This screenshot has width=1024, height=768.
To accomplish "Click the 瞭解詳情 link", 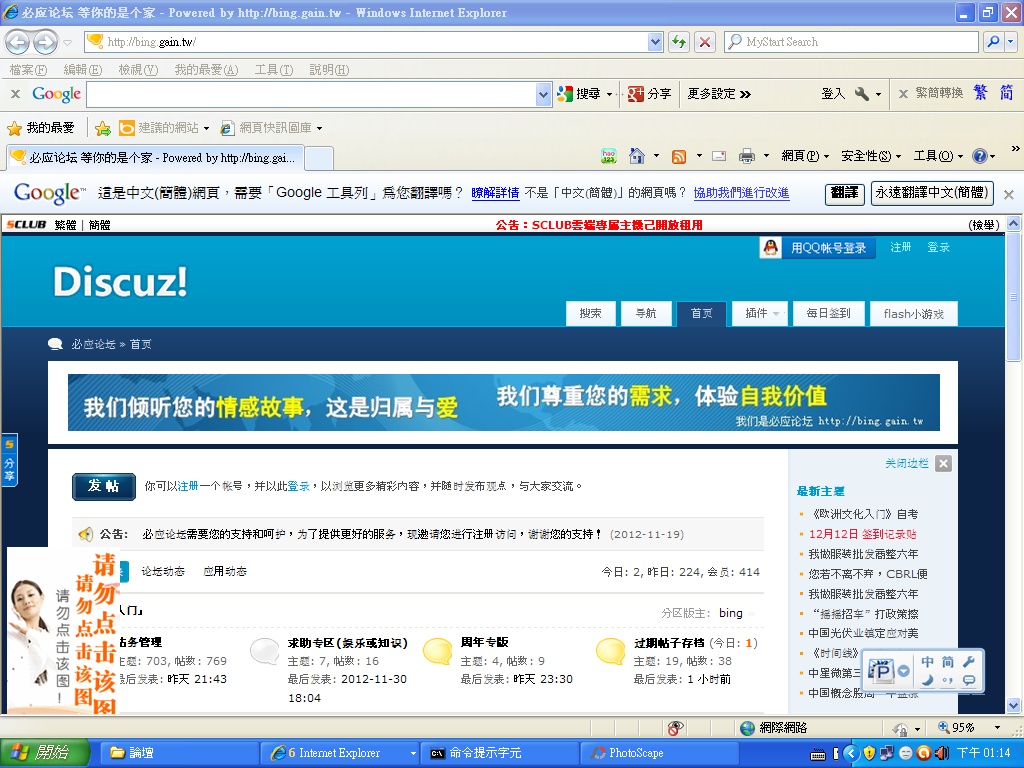I will coord(495,193).
